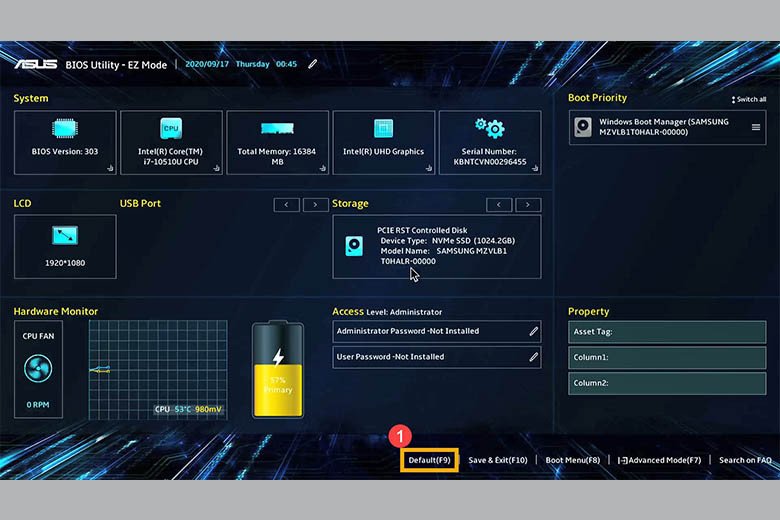The image size is (780, 520).
Task: Click the Asset Tag property field
Action: coord(667,332)
